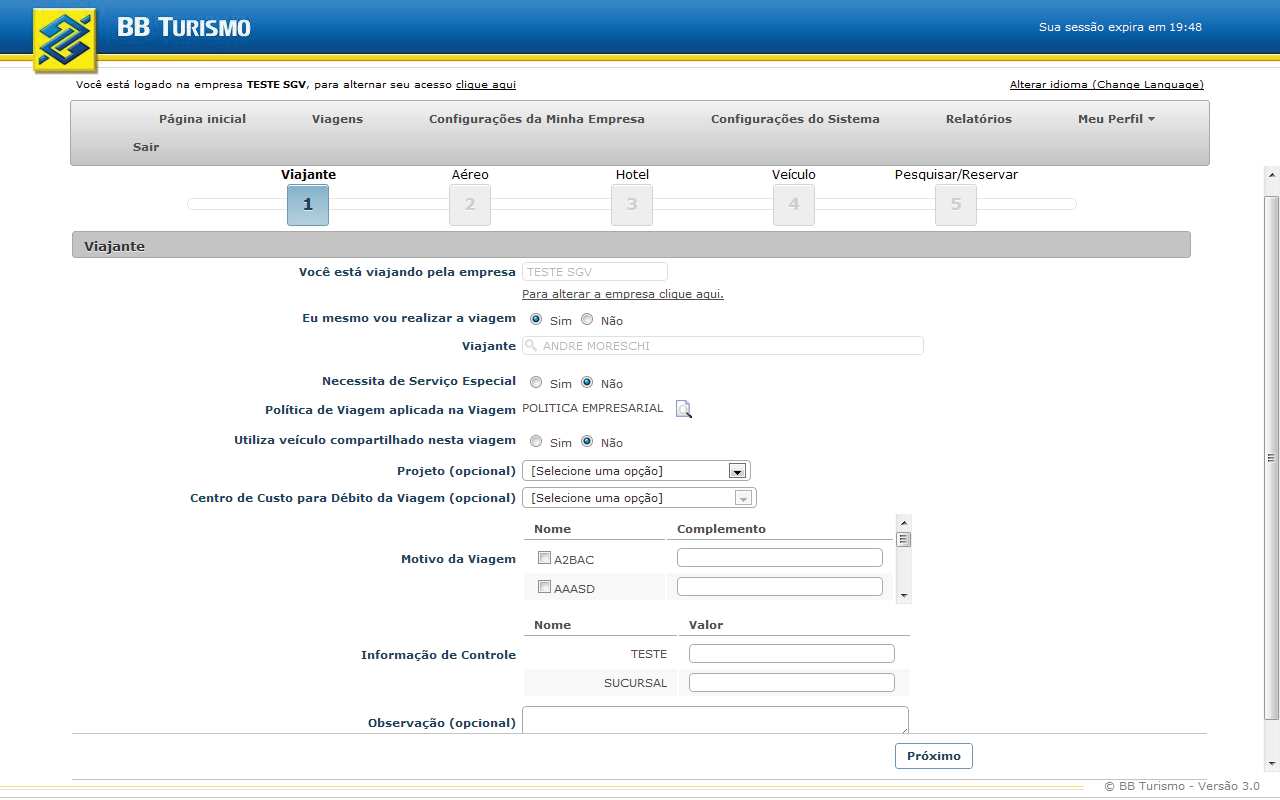
Task: Click the Observação text area
Action: (x=715, y=720)
